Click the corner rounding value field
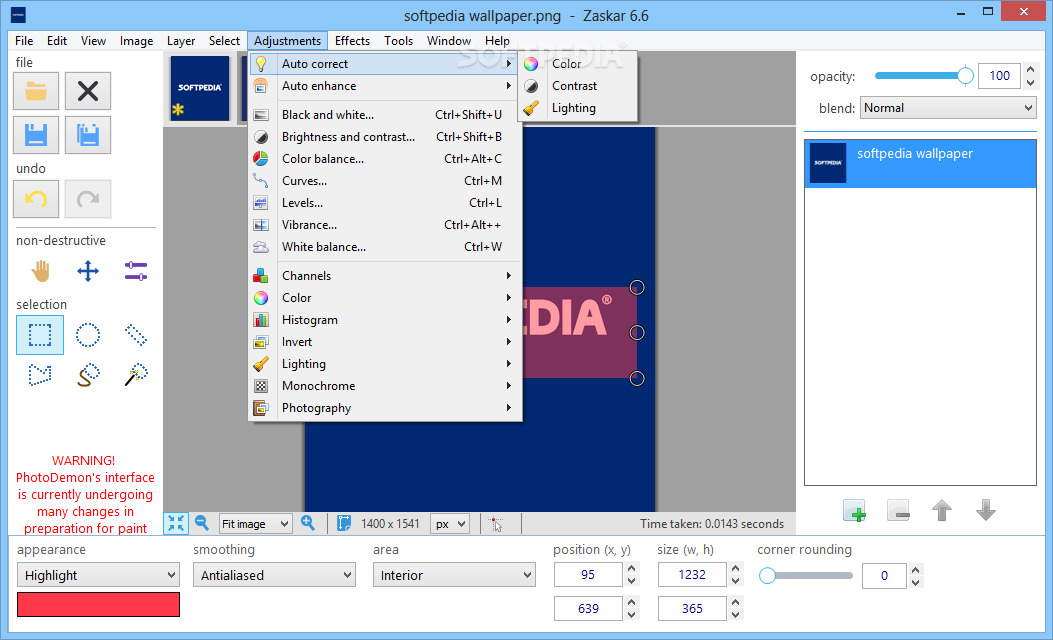 (884, 576)
